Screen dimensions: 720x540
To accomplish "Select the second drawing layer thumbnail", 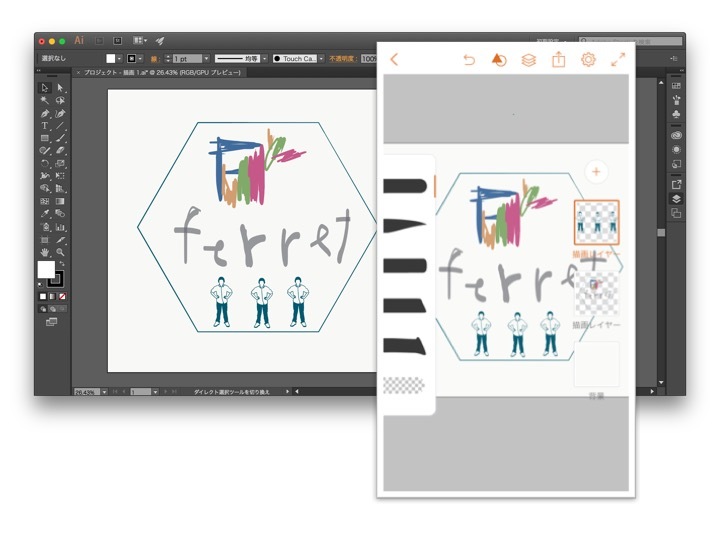I will click(x=596, y=292).
